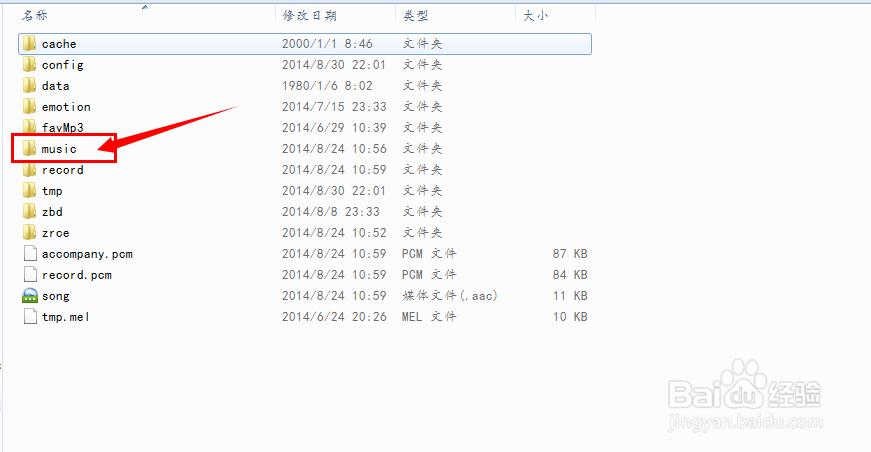Click the accompany.pcm file icon
Viewport: 871px width, 452px height.
[x=31, y=254]
